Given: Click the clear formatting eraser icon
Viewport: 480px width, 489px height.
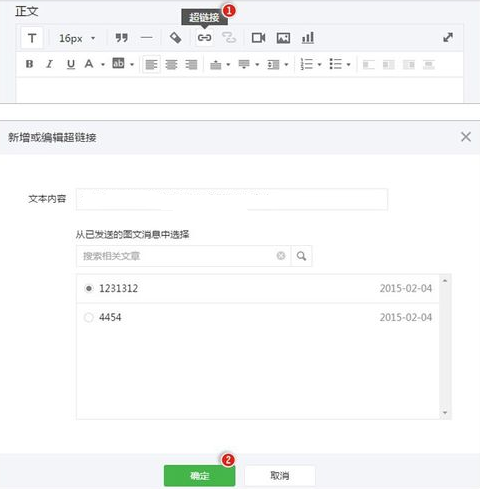Looking at the screenshot, I should click(175, 38).
